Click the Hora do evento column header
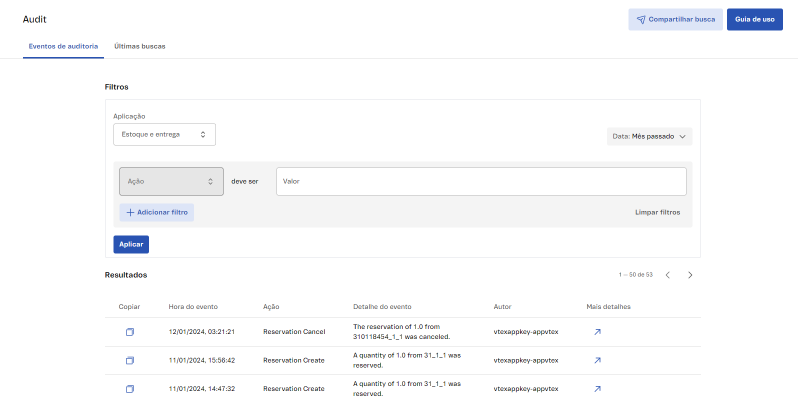The width and height of the screenshot is (798, 402). pyautogui.click(x=193, y=306)
